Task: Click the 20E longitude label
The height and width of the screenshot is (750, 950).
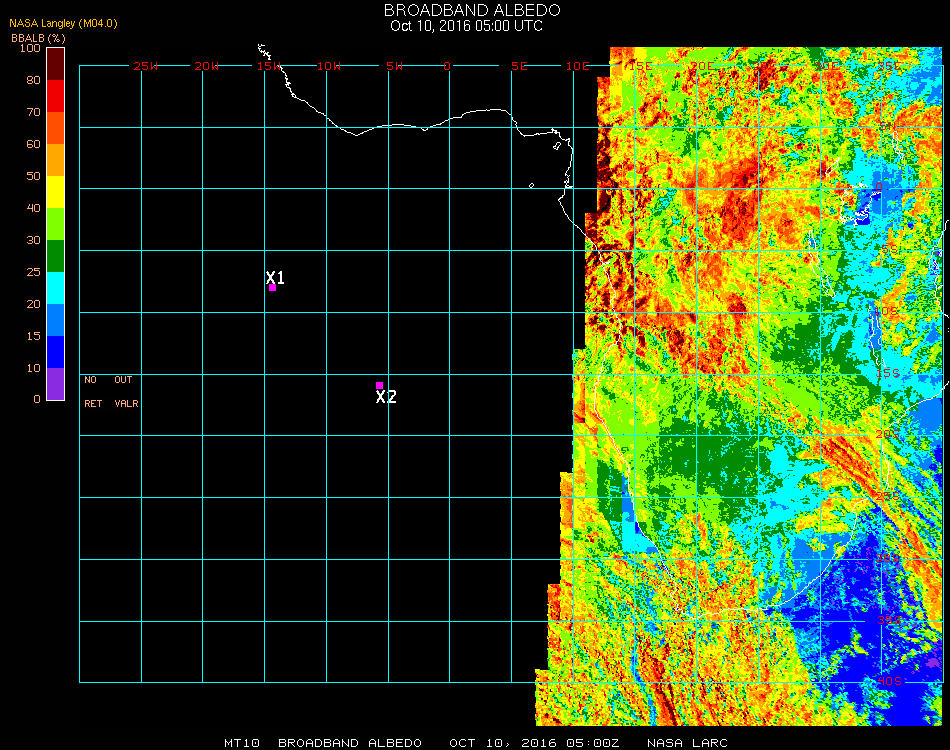Action: click(x=702, y=66)
